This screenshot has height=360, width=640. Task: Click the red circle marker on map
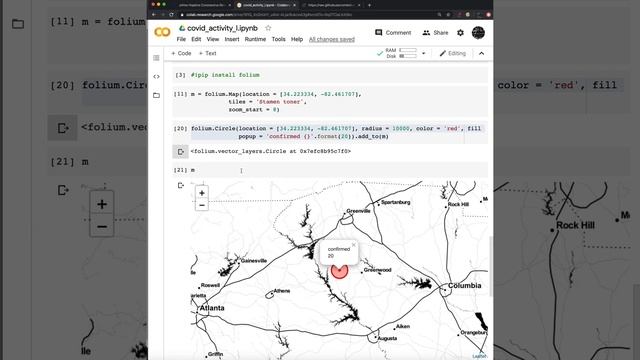pyautogui.click(x=339, y=271)
